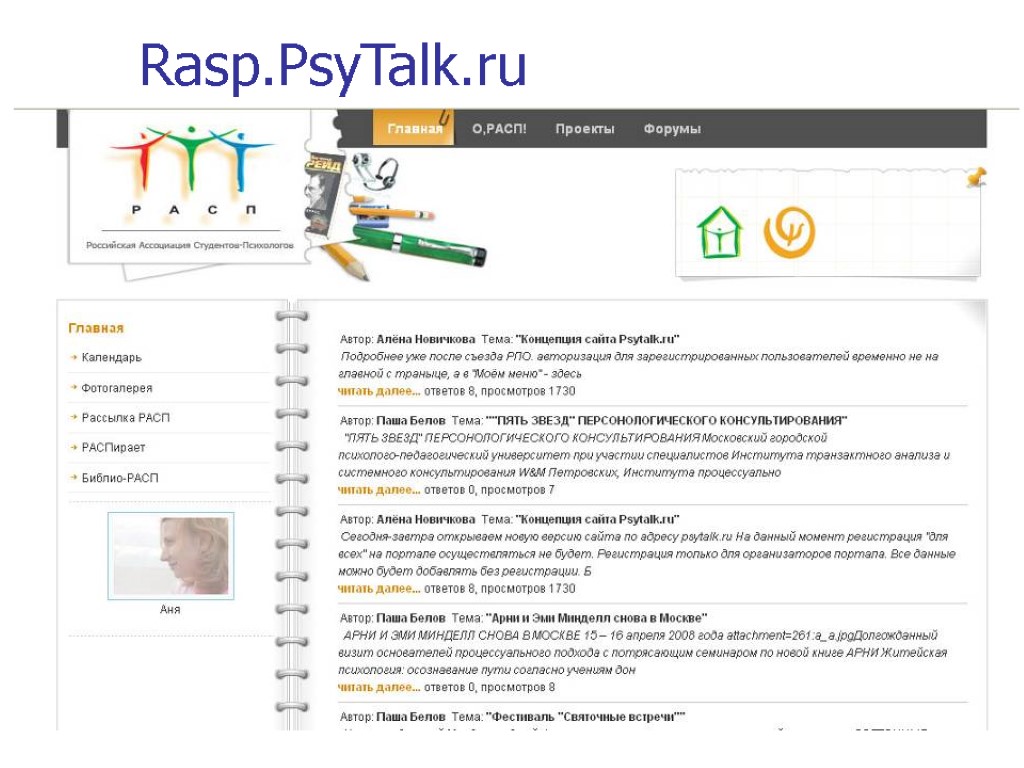Open the Календарь sidebar link

pos(112,357)
